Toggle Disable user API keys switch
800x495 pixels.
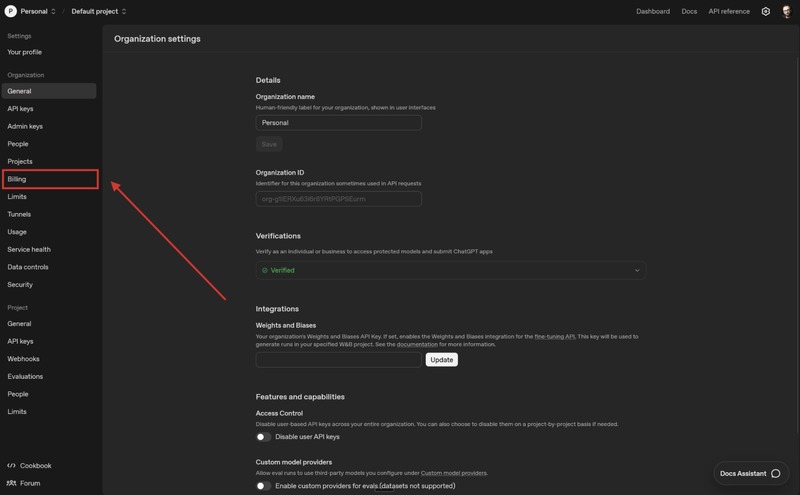[263, 437]
